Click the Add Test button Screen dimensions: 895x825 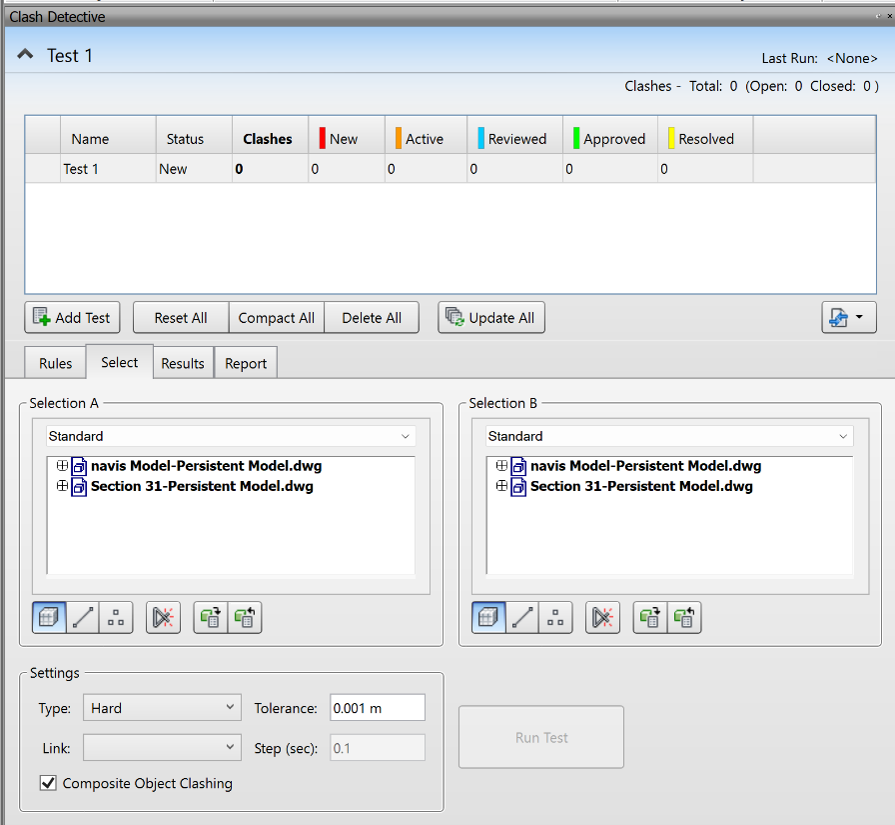72,317
